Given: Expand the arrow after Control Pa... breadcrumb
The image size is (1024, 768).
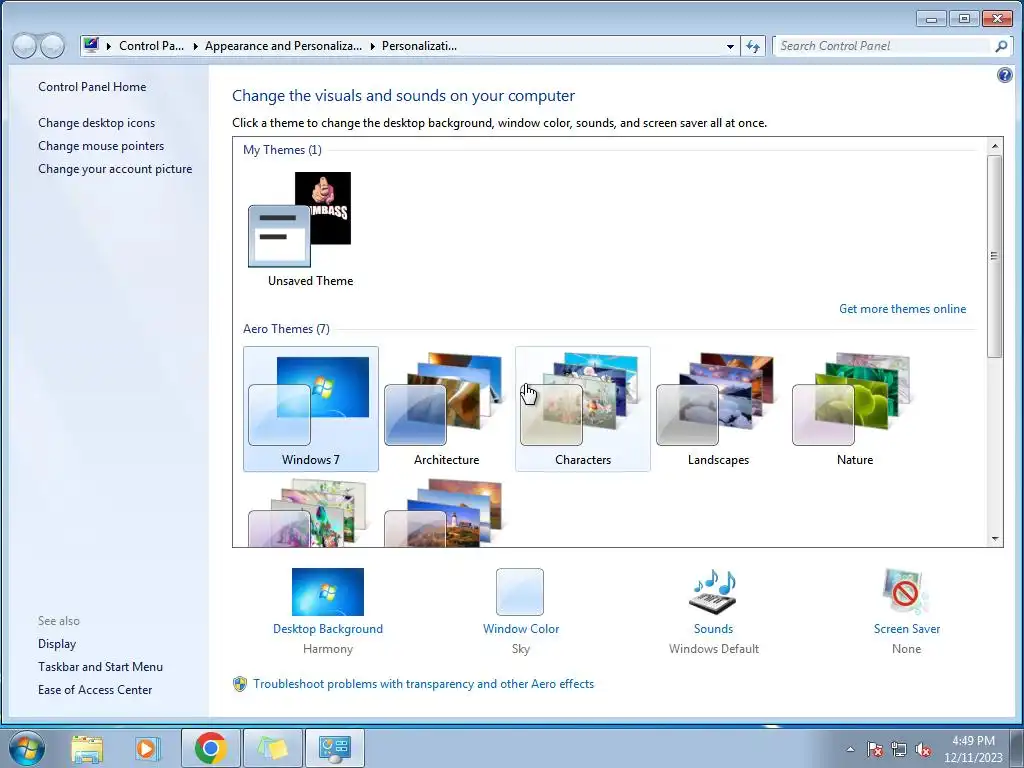Looking at the screenshot, I should [x=195, y=46].
